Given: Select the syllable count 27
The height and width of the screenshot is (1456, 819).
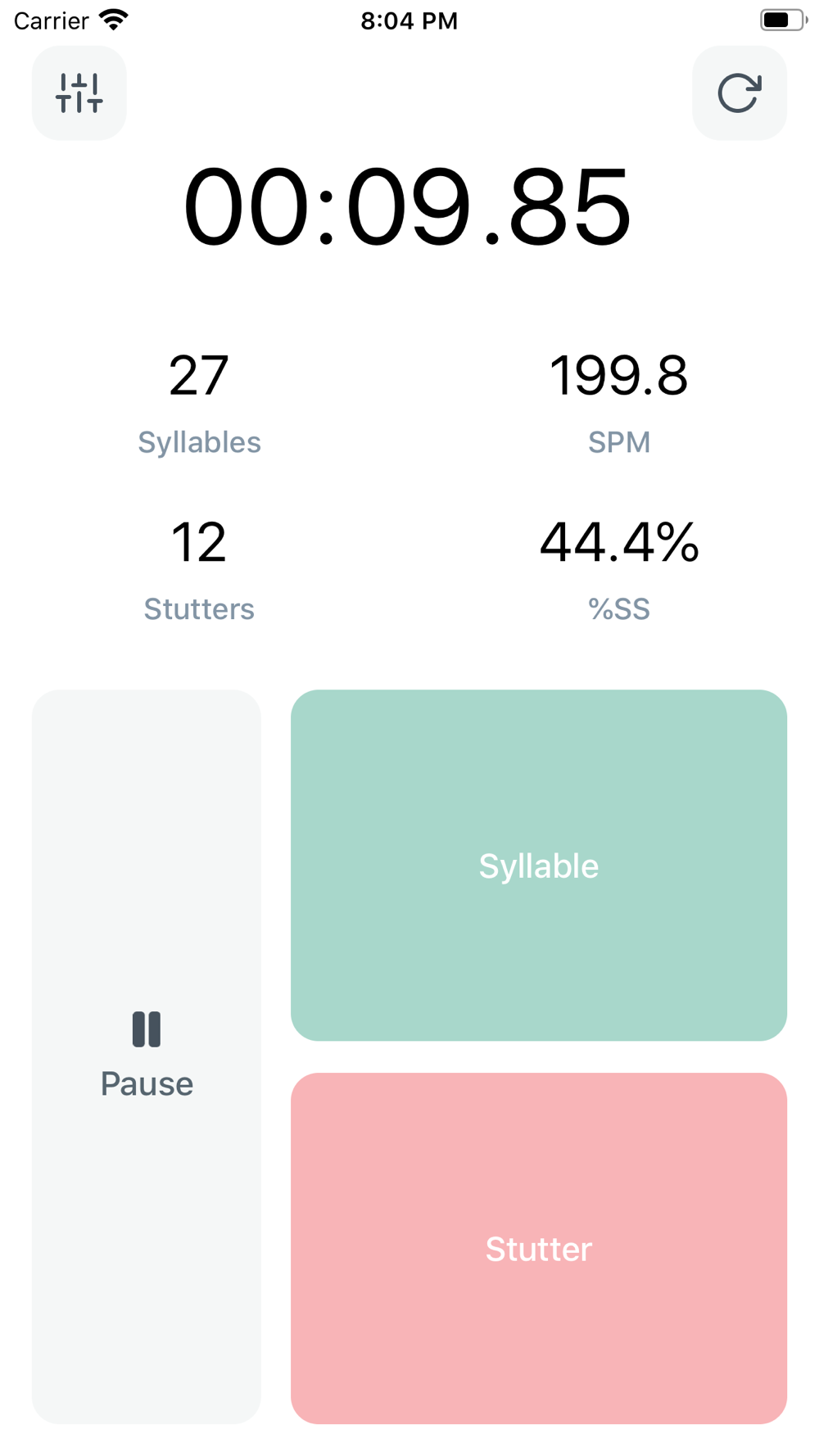Looking at the screenshot, I should [x=199, y=376].
